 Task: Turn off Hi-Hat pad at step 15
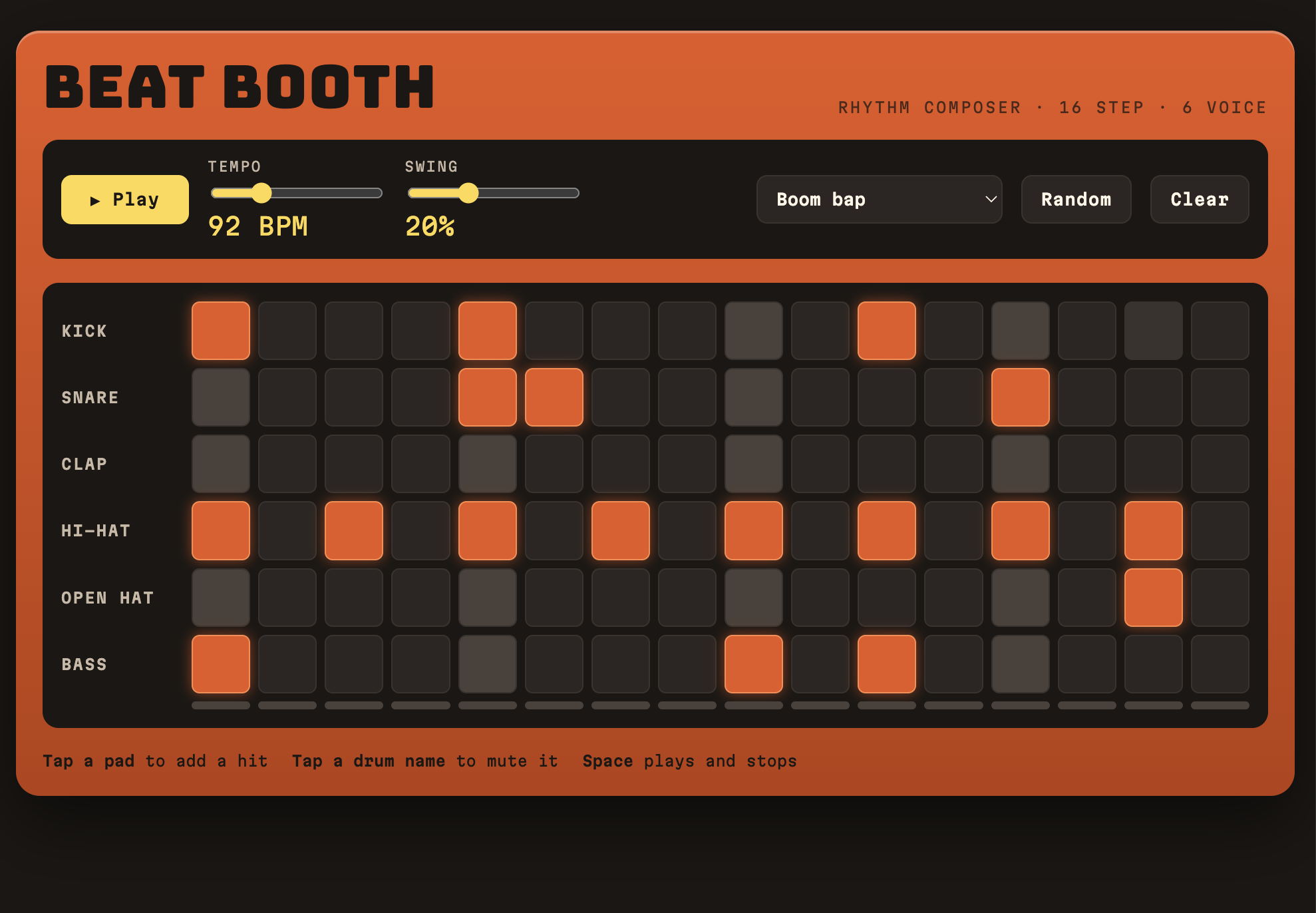point(1154,530)
